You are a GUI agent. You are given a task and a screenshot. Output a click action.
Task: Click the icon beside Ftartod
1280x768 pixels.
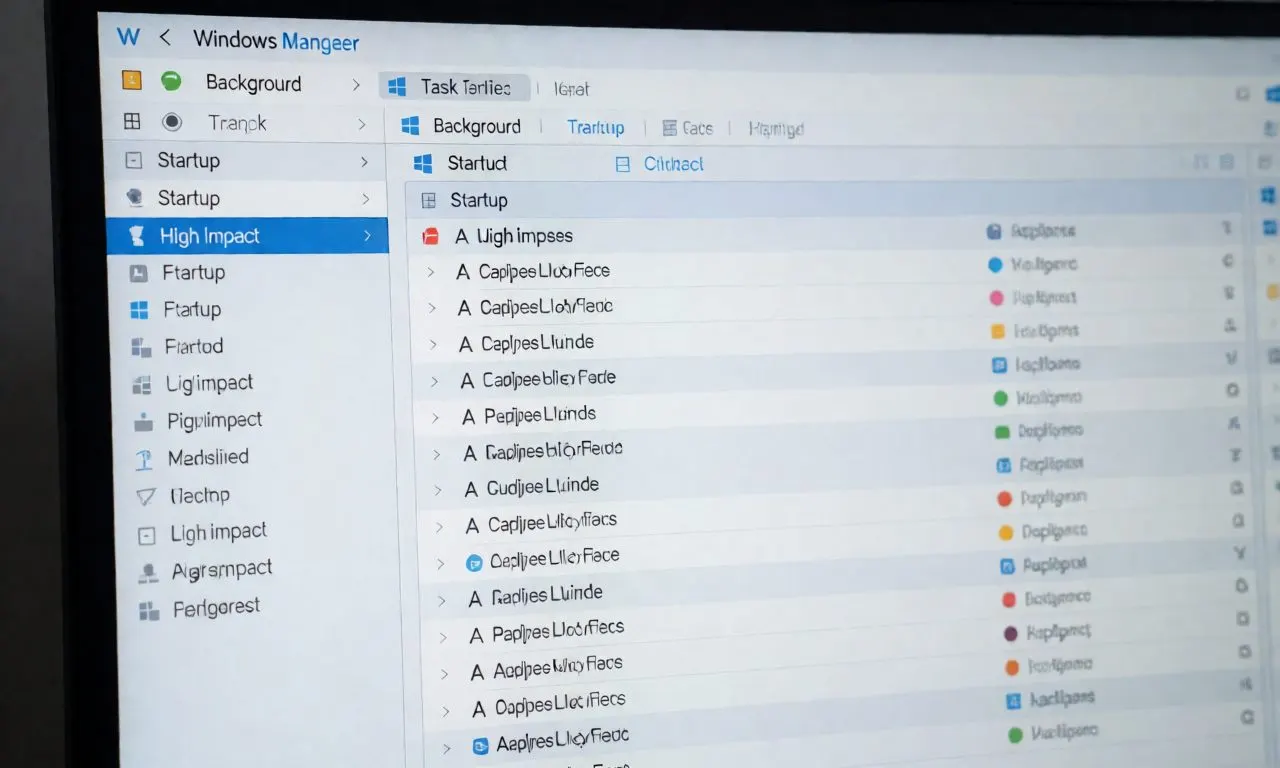click(x=141, y=347)
